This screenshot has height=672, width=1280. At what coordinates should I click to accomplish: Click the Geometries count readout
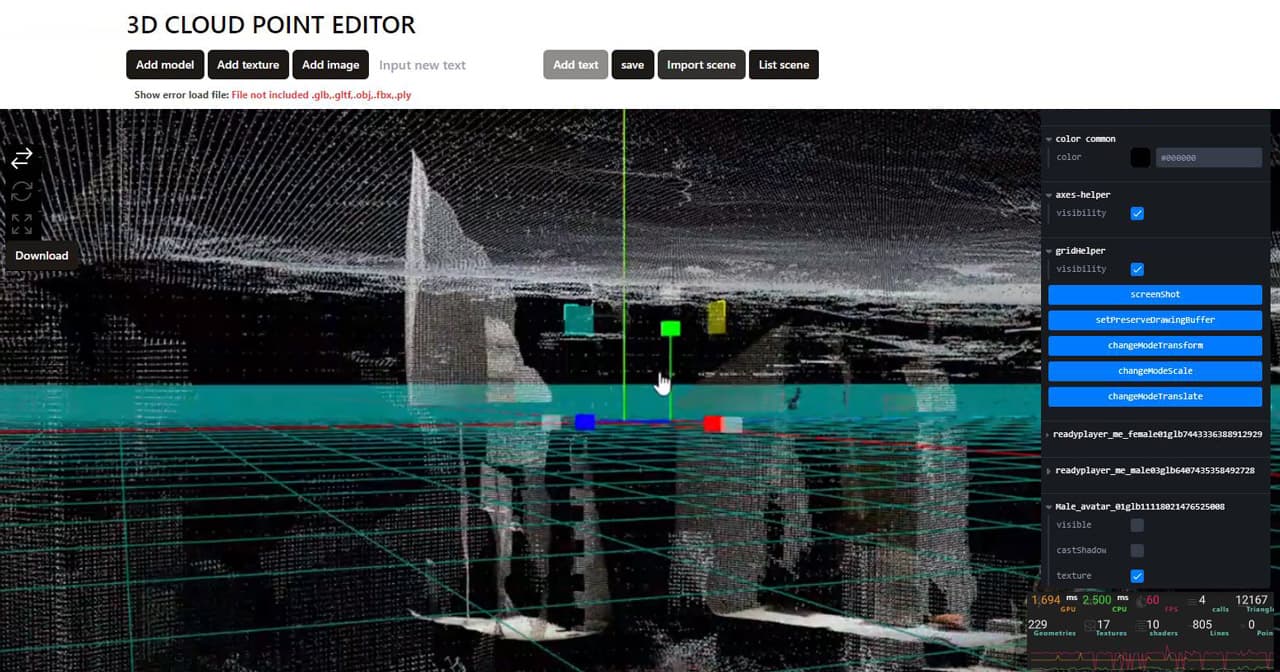tap(1052, 627)
